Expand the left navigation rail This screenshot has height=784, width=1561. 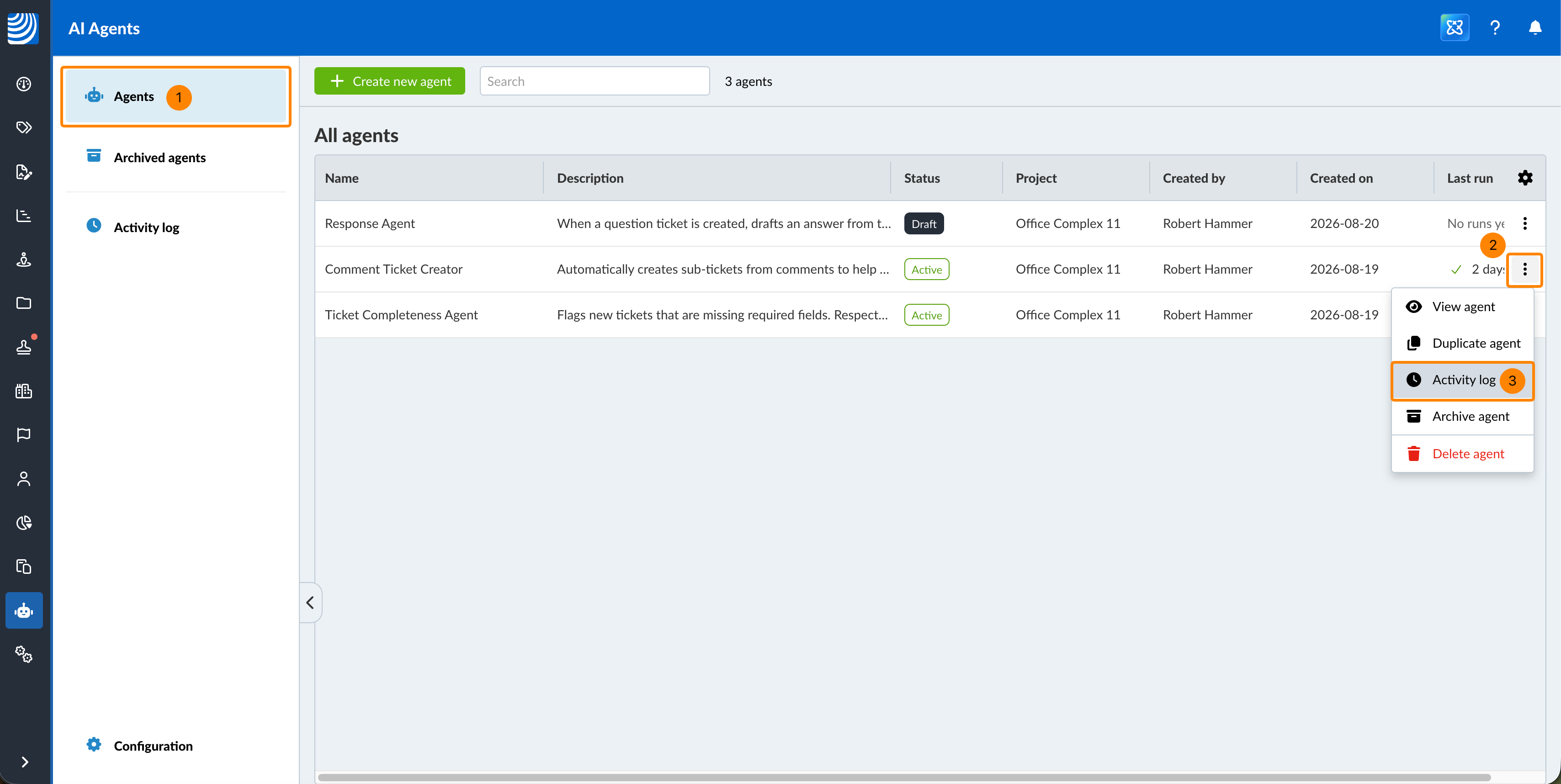pos(24,762)
